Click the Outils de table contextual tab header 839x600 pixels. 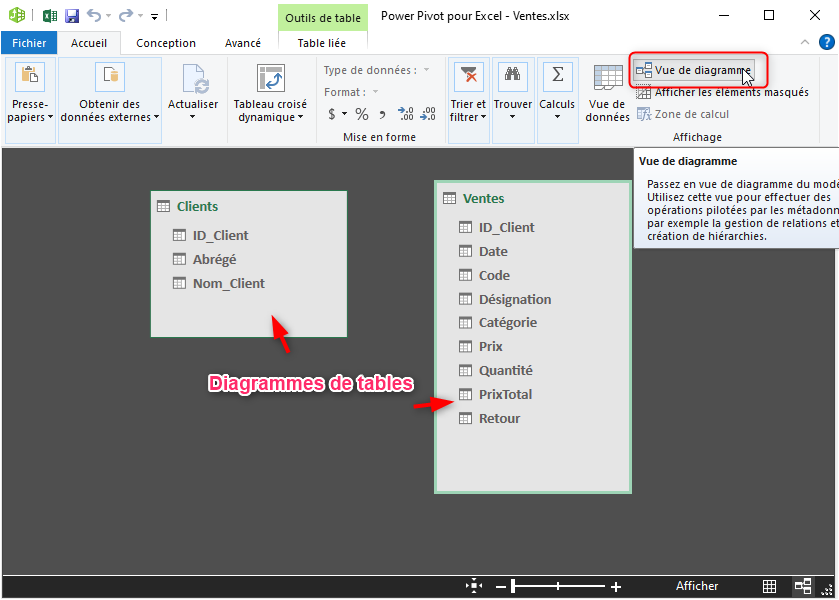[323, 18]
